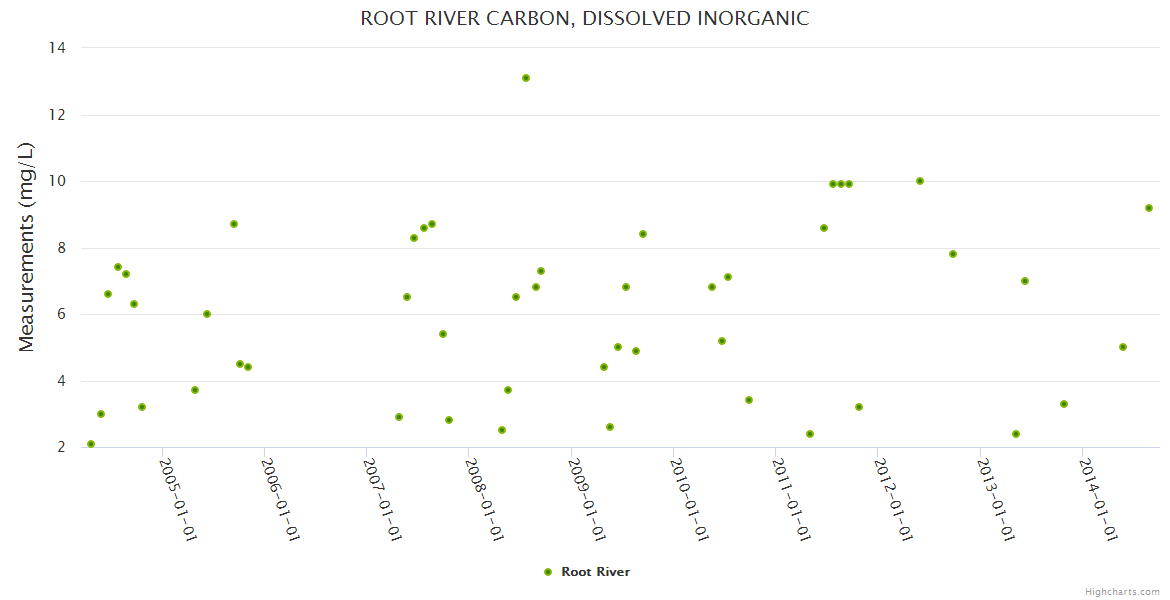Select the highest data point near 13 mg/L
This screenshot has height=600, width=1170.
click(526, 78)
